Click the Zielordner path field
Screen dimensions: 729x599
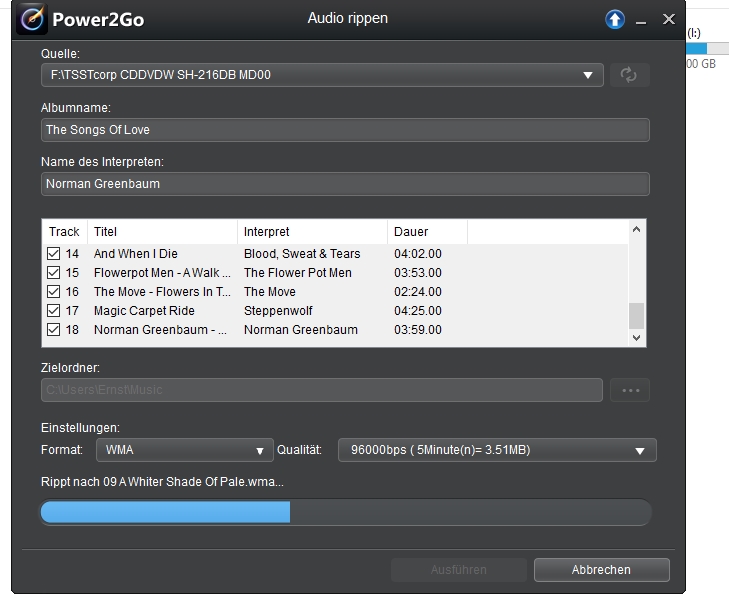(322, 390)
